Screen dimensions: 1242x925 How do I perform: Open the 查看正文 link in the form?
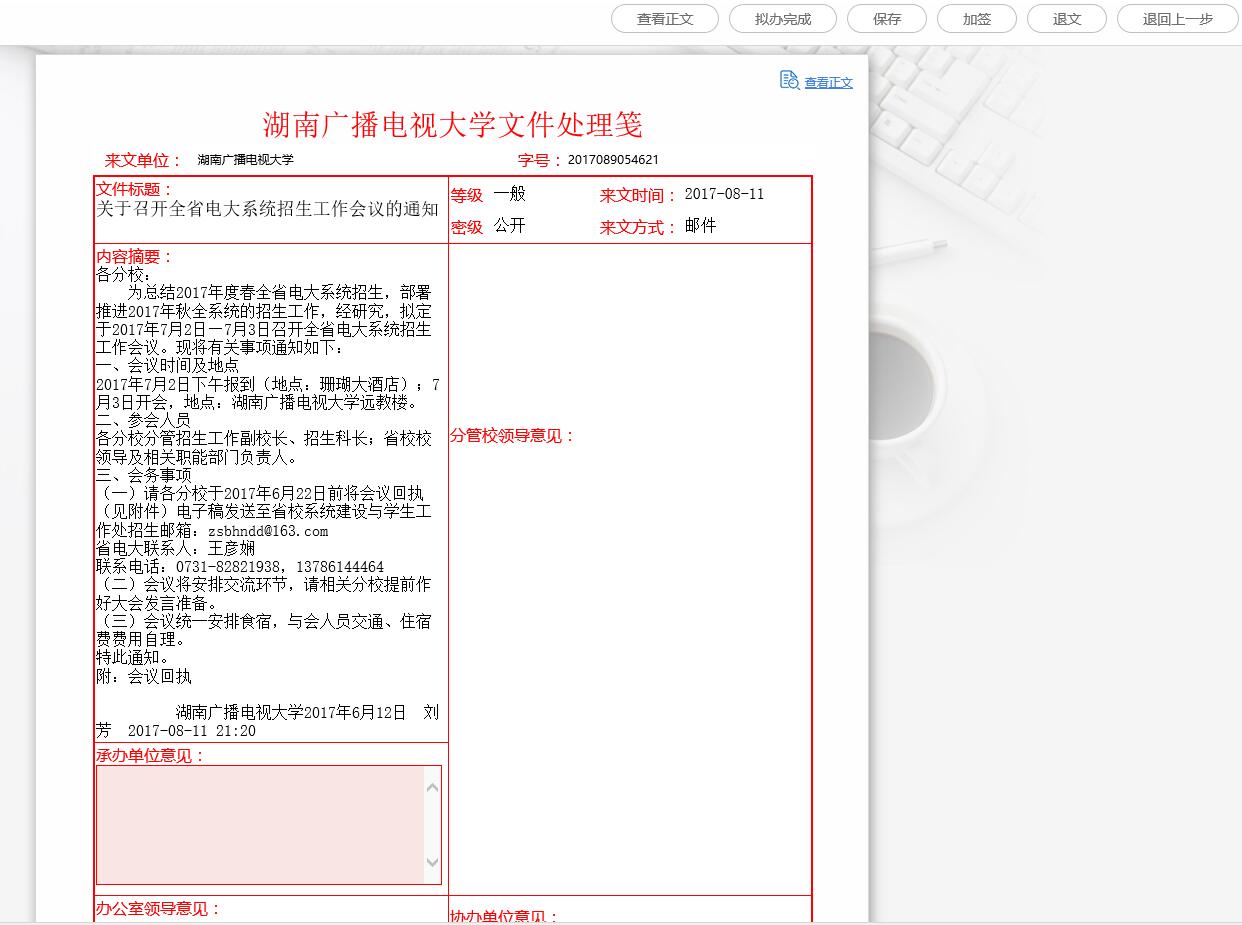pyautogui.click(x=829, y=83)
